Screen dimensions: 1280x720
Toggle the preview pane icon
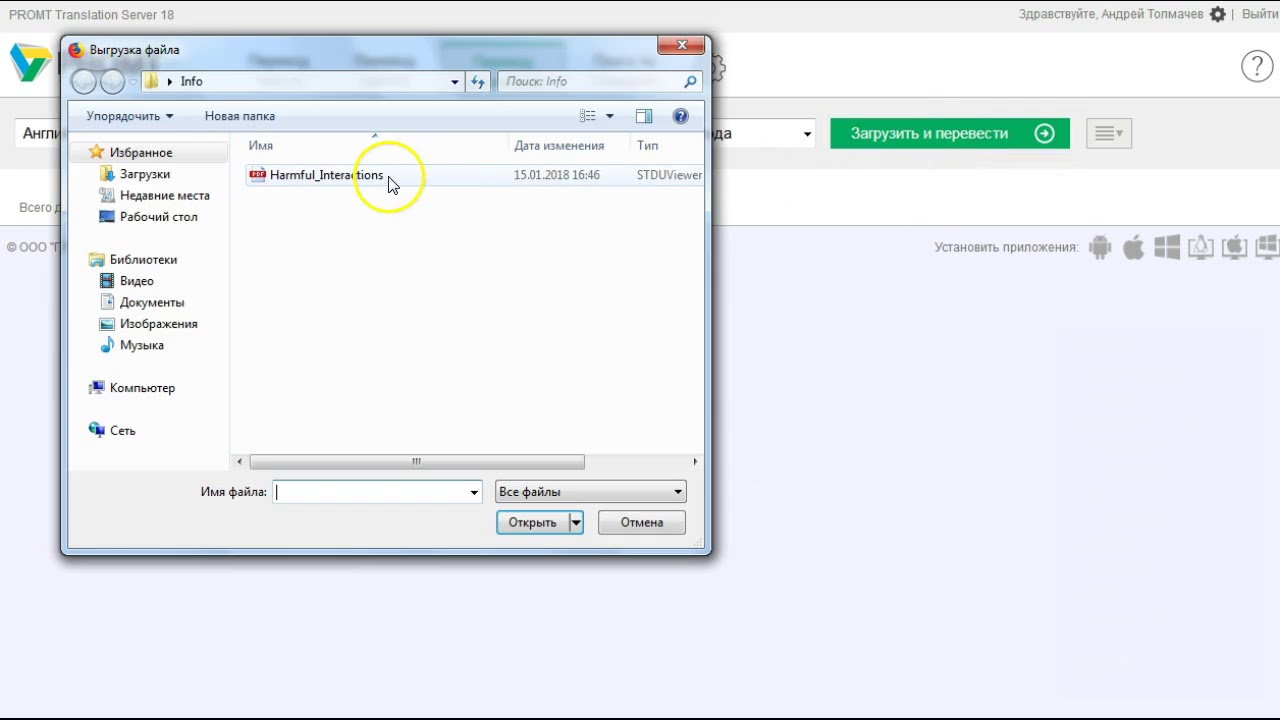point(644,116)
